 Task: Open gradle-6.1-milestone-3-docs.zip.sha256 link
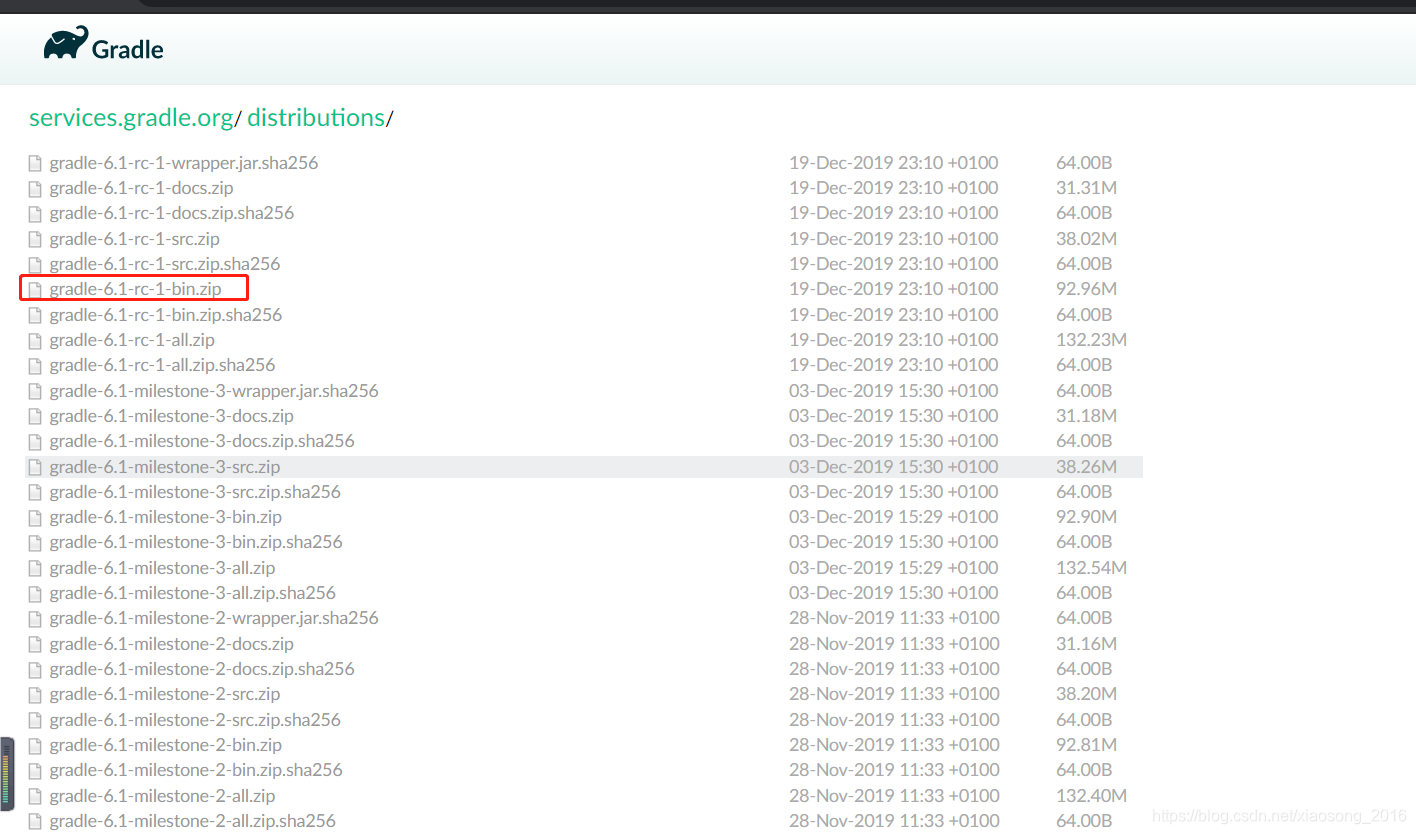pyautogui.click(x=202, y=441)
